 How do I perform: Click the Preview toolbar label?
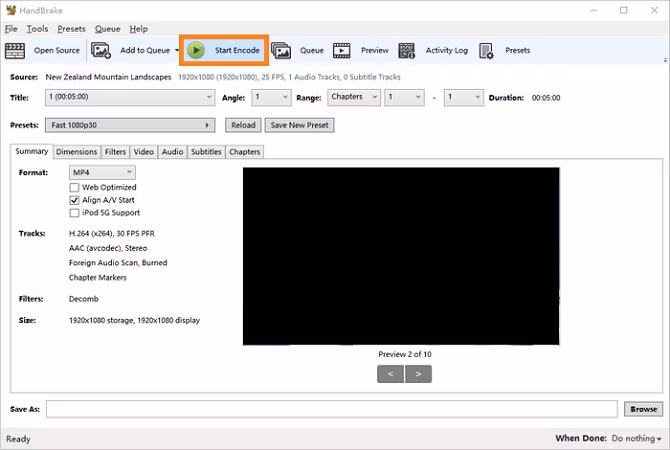coord(375,50)
